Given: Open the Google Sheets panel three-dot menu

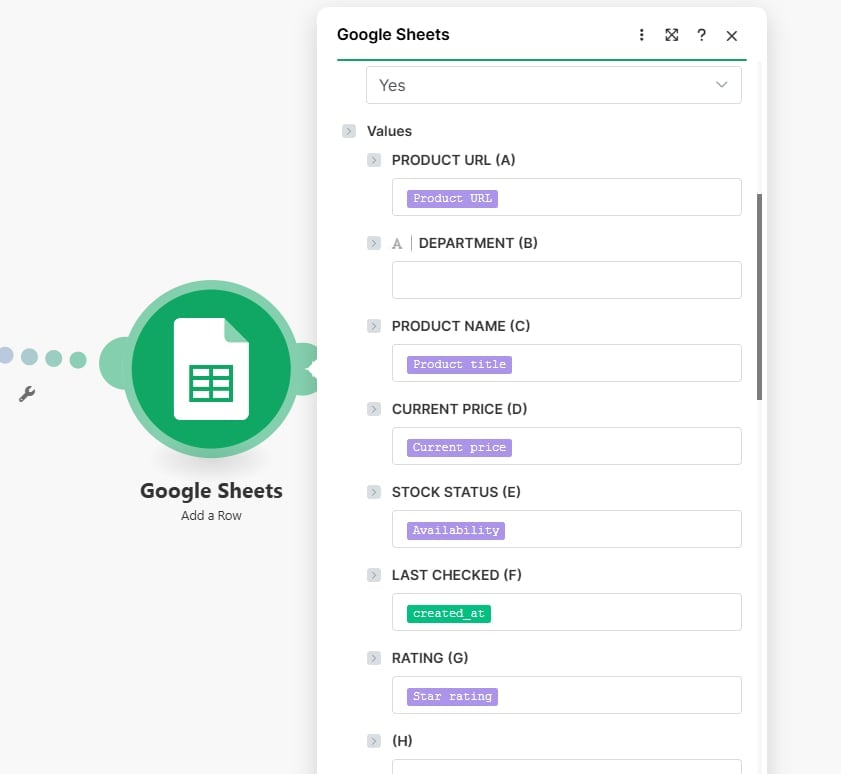Looking at the screenshot, I should pos(641,35).
